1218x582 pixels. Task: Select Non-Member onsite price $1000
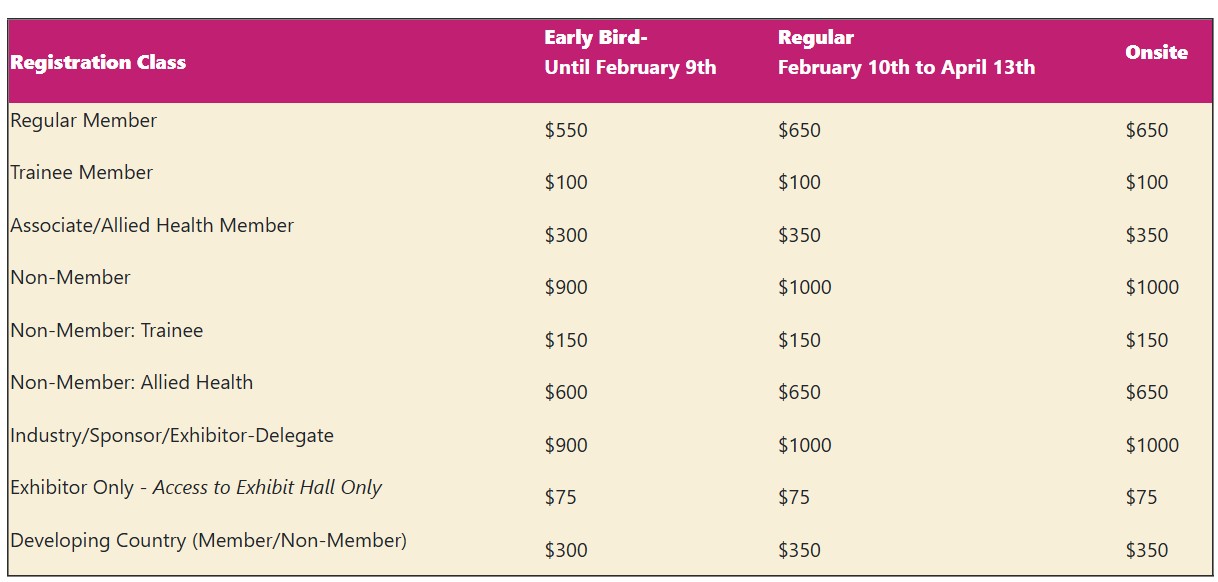1152,288
